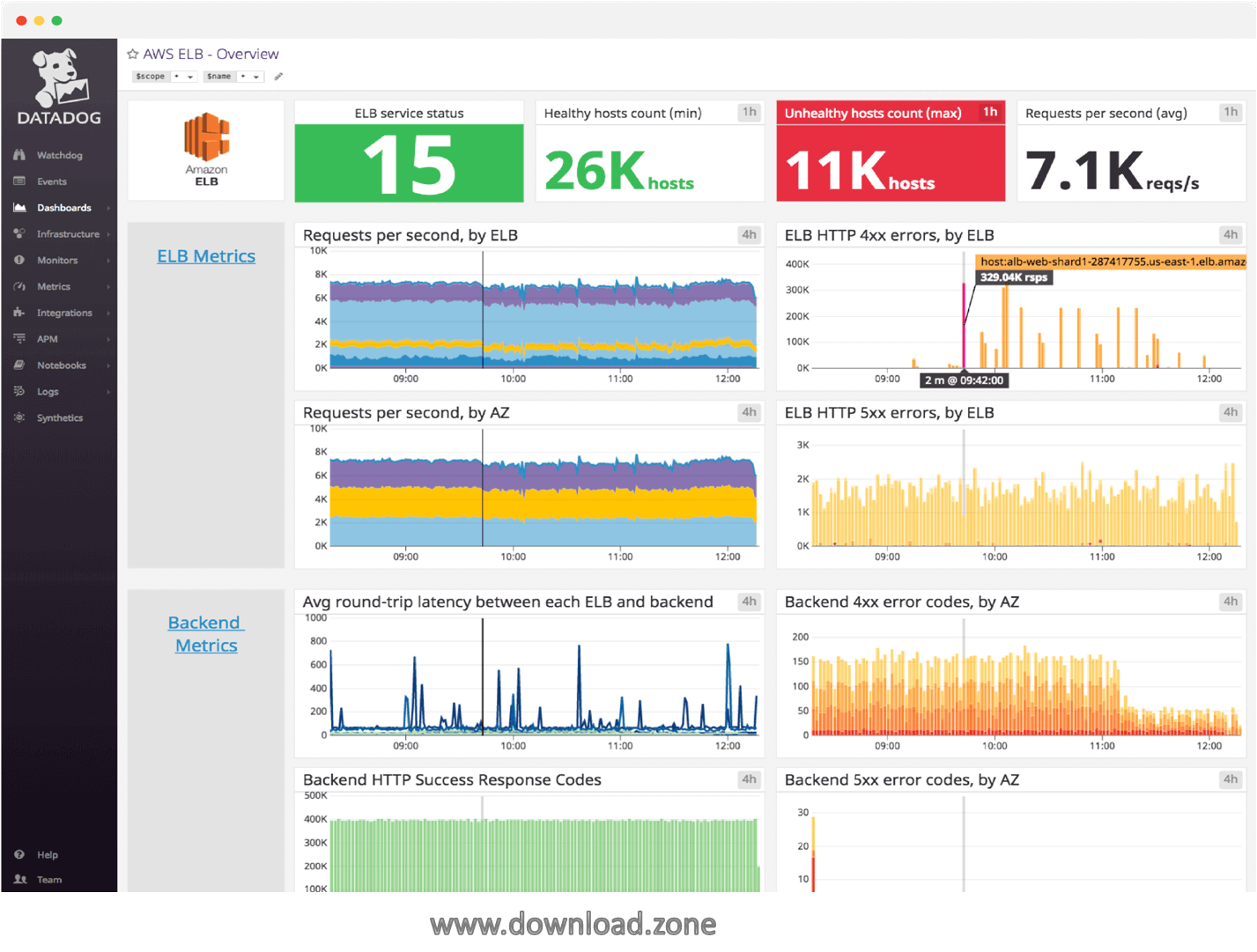
Task: Click the 4h badge on Backend HTTP Success Response Codes
Action: [x=749, y=779]
